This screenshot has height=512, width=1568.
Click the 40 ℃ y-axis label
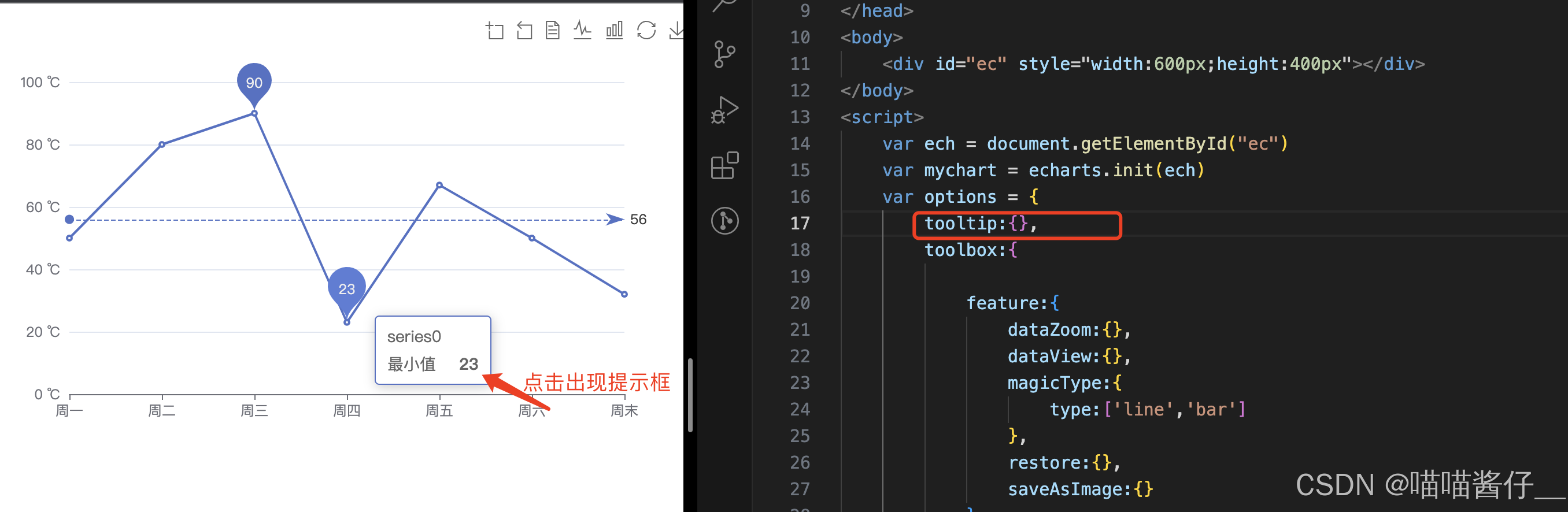click(x=43, y=269)
